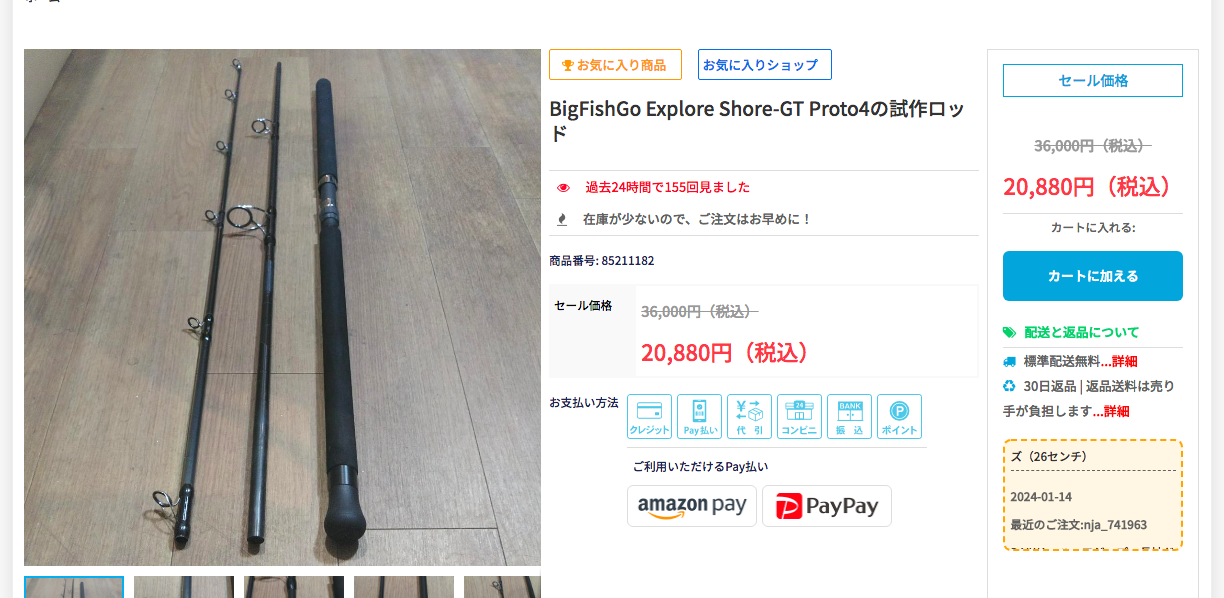The width and height of the screenshot is (1224, 598).
Task: Click the delivery truck icon
Action: [x=1010, y=361]
